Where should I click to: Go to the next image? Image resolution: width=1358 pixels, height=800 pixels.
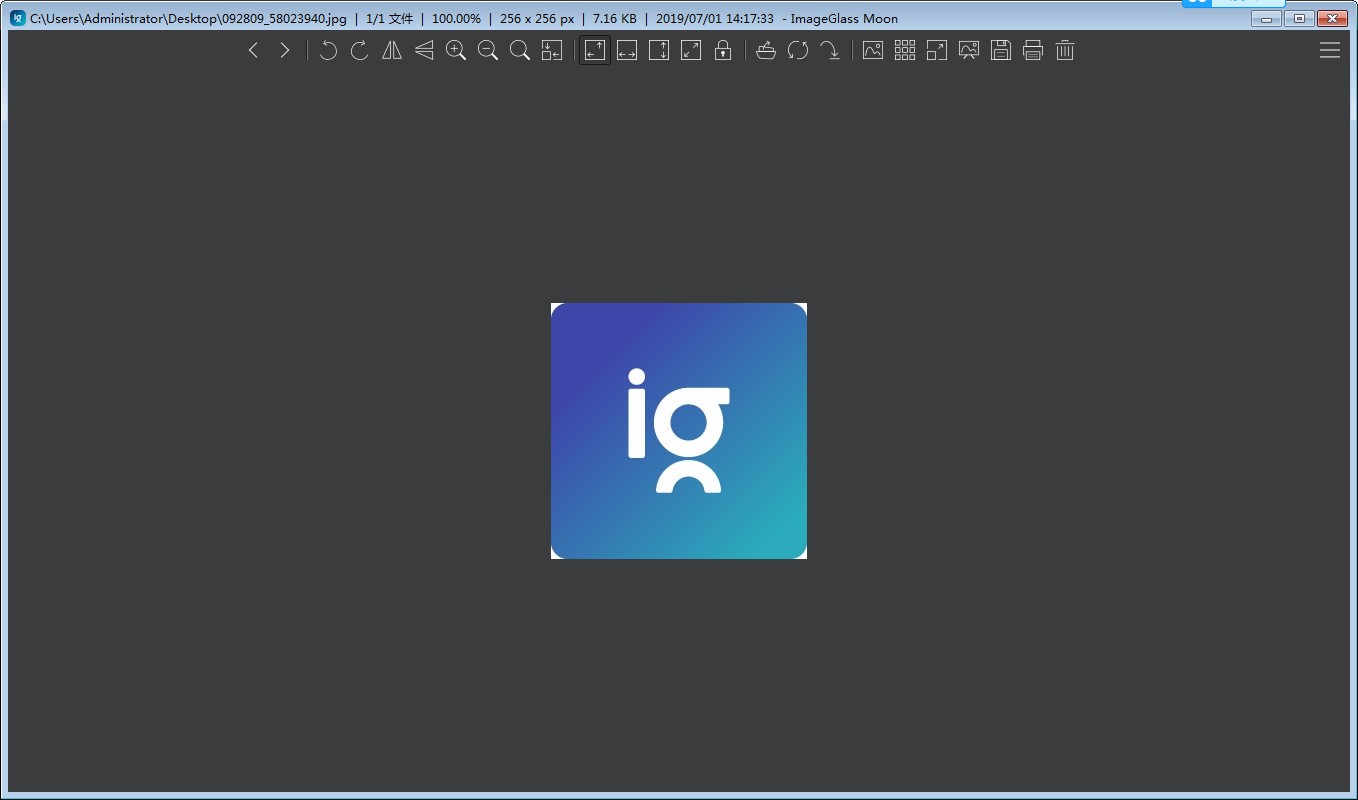point(285,50)
